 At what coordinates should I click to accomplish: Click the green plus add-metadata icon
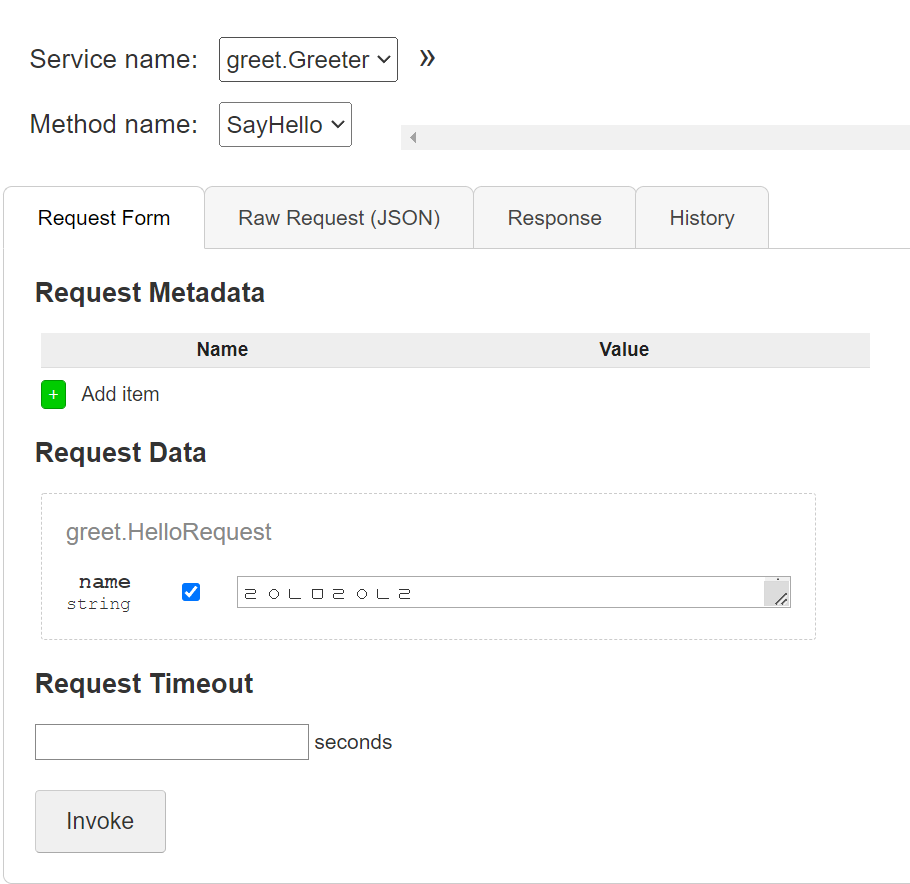53,394
